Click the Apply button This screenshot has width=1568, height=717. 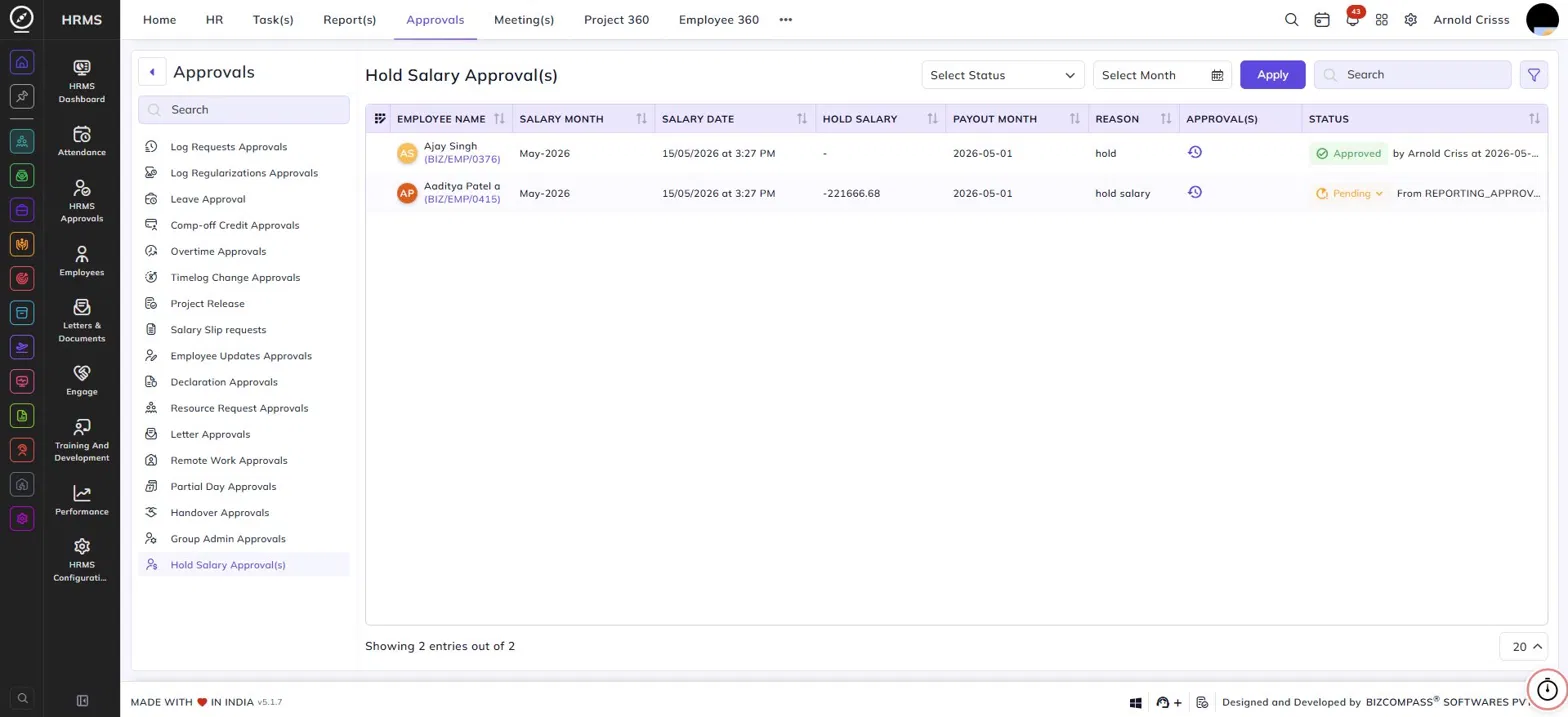tap(1272, 75)
